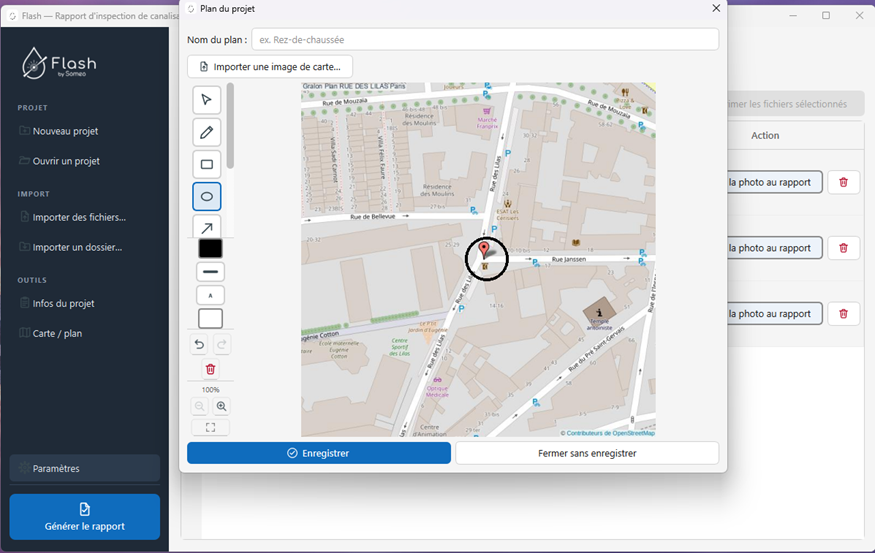
Task: Click the Rue de Bellevue label on map
Action: 372,217
